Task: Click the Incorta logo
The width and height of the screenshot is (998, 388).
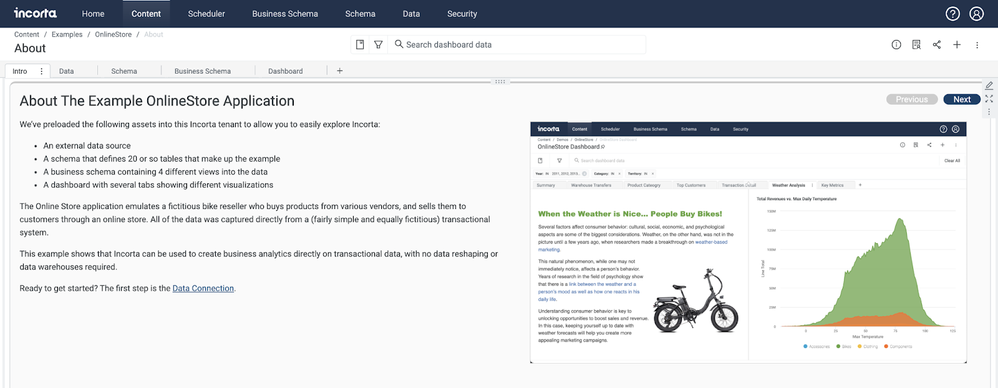Action: click(x=35, y=13)
